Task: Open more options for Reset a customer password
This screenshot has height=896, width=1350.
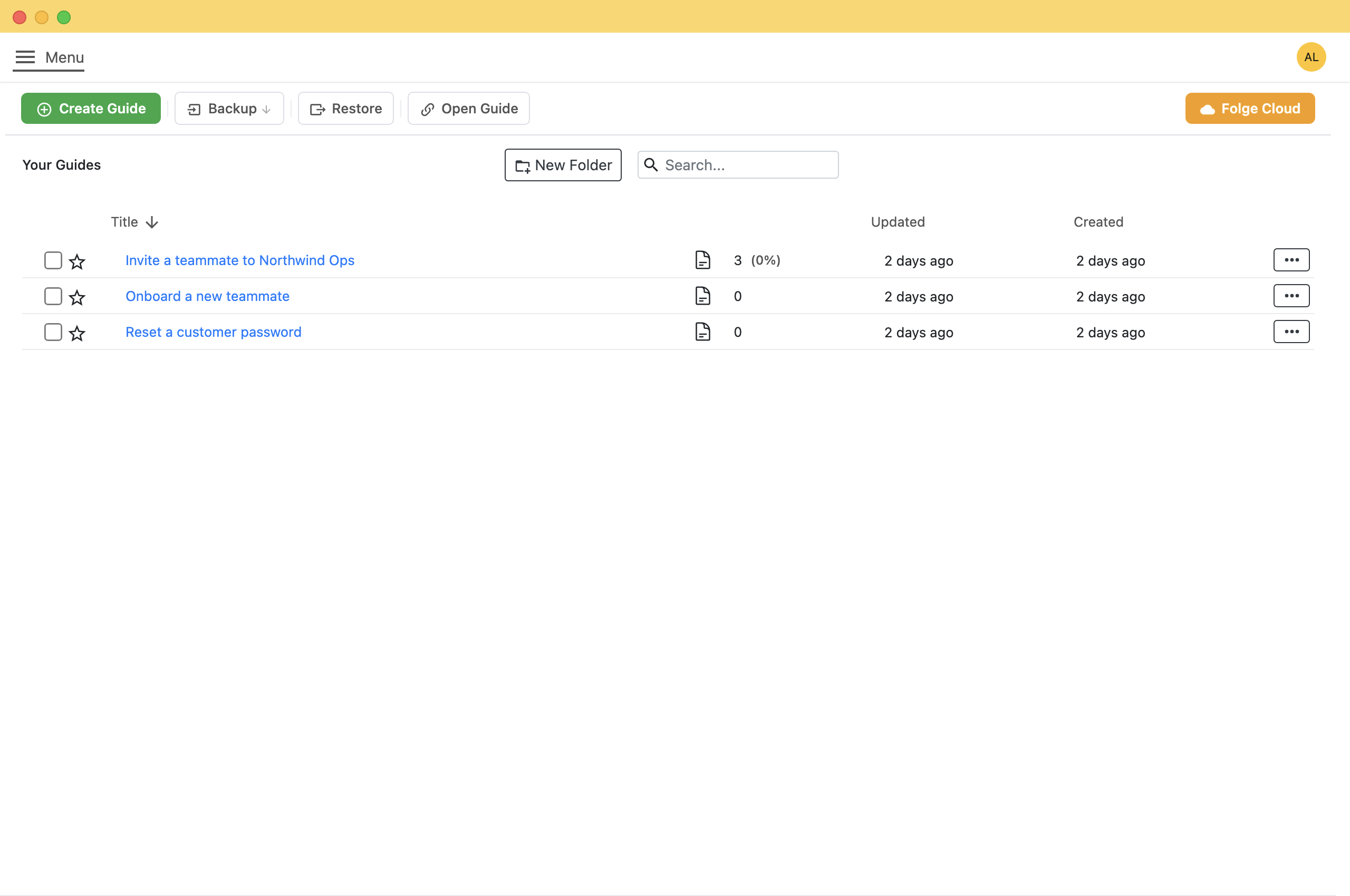Action: (x=1291, y=332)
